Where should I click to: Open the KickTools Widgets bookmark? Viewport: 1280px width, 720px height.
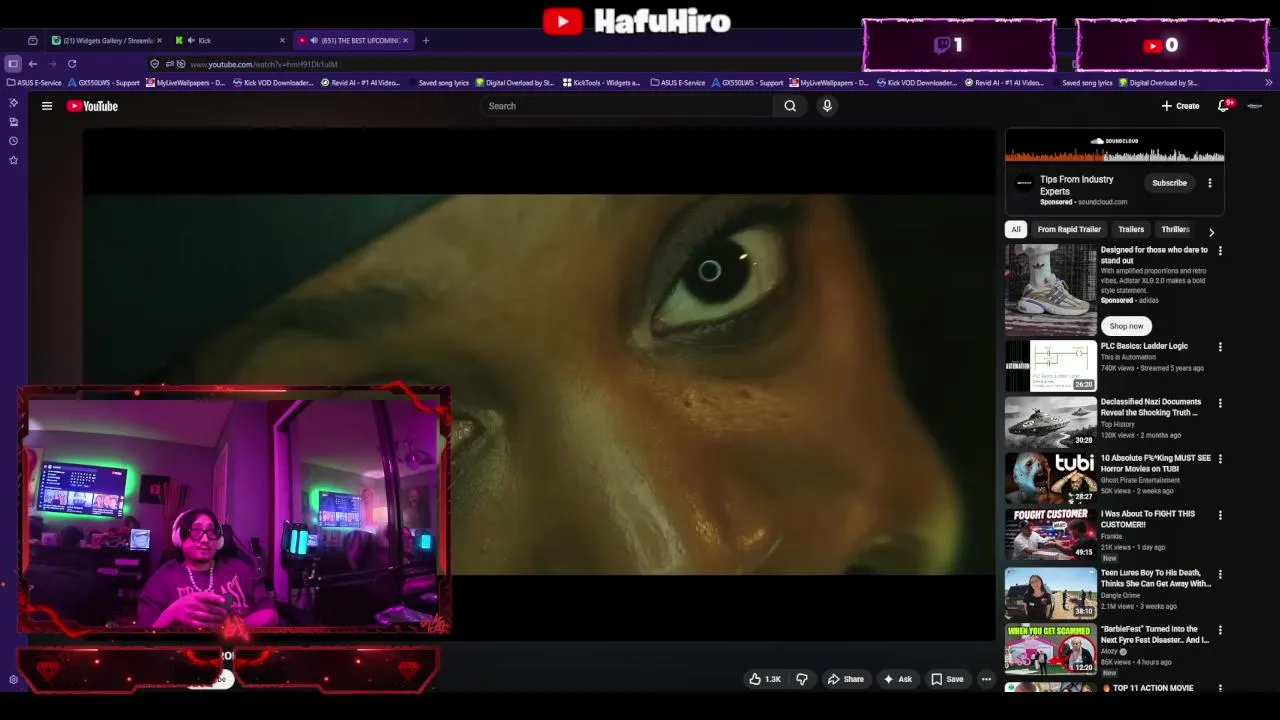[601, 83]
